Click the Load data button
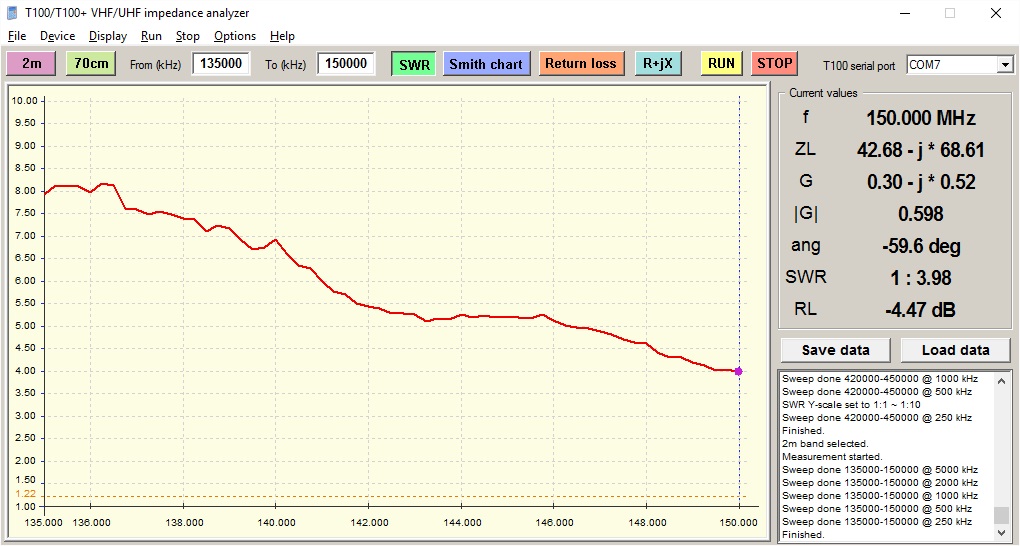This screenshot has height=546, width=1020. click(955, 350)
